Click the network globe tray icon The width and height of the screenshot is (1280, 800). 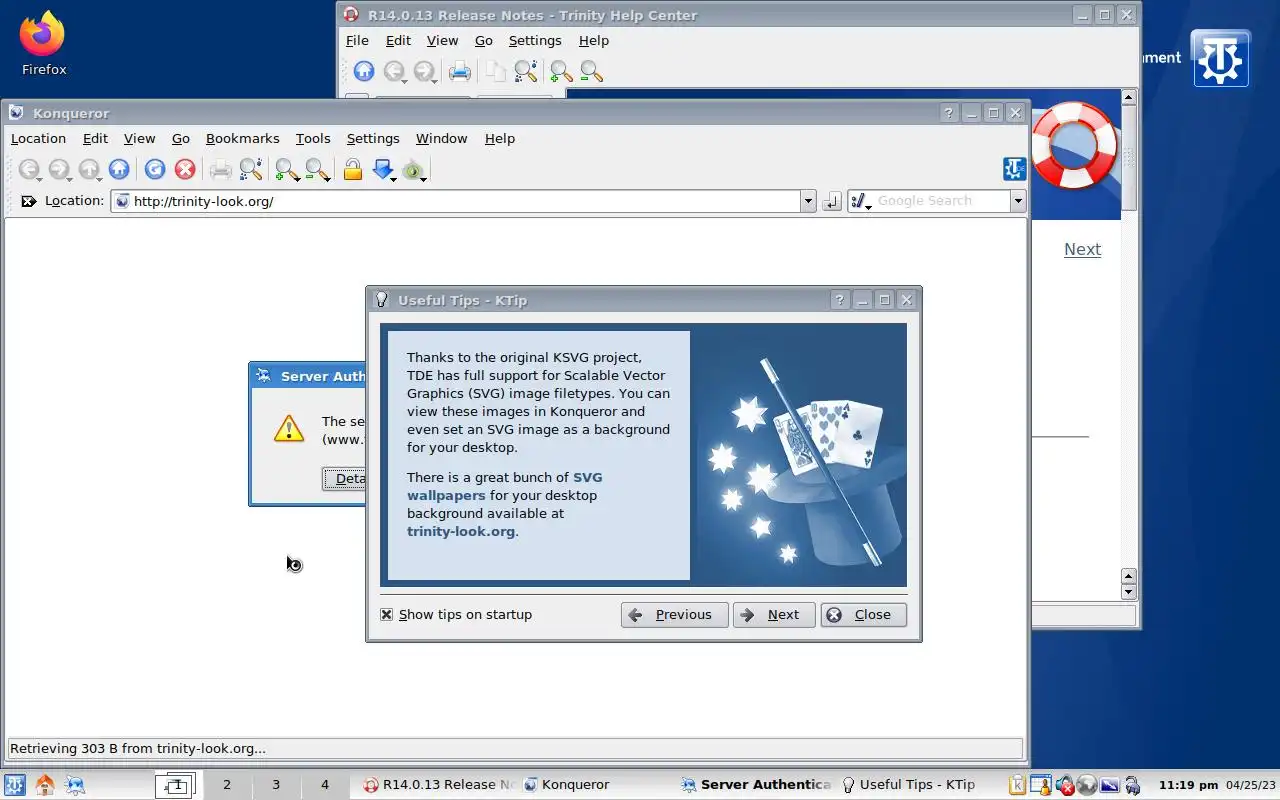tap(1087, 785)
